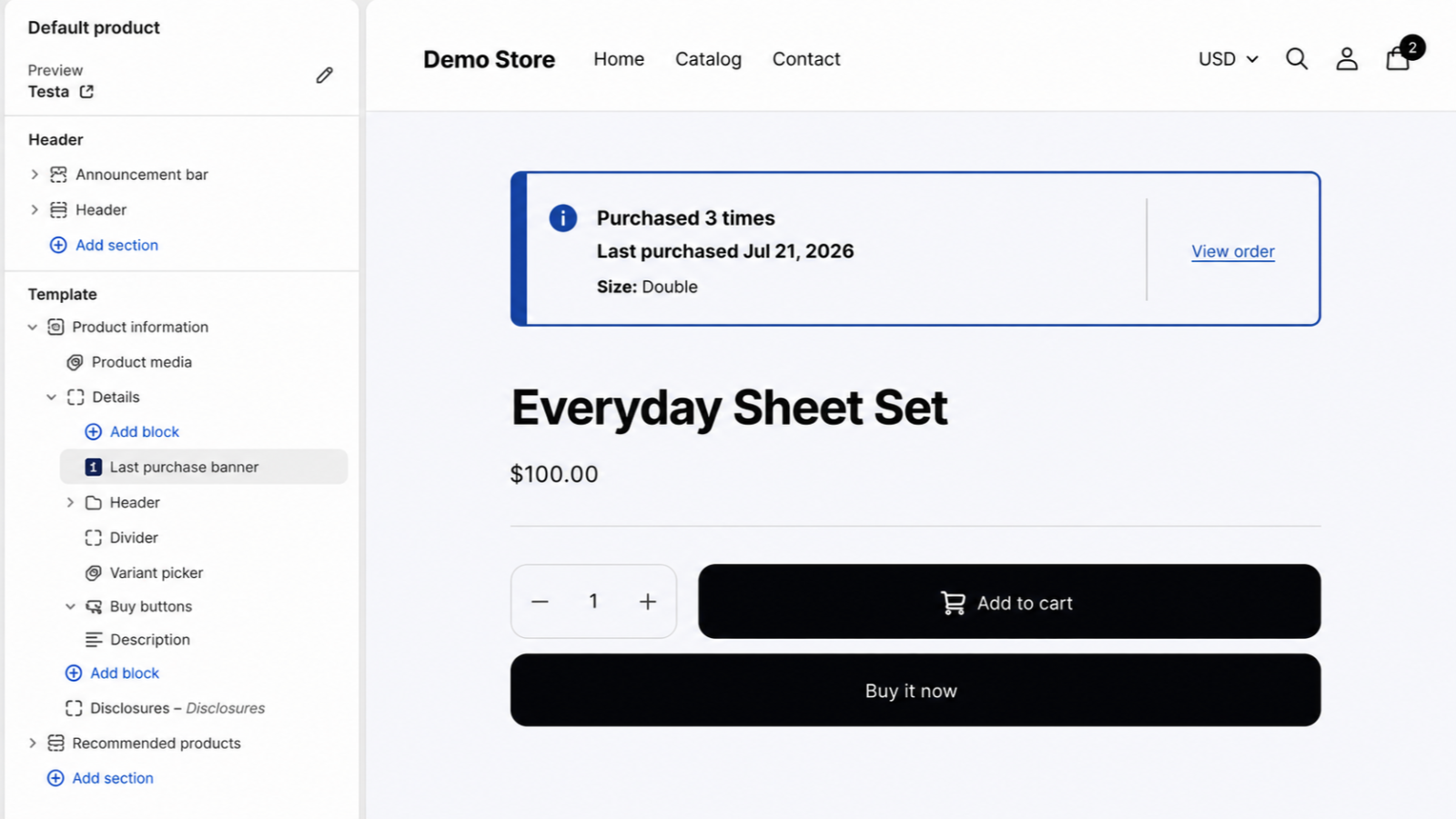Click the Add to cart button
The image size is (1456, 819).
pyautogui.click(x=1009, y=602)
